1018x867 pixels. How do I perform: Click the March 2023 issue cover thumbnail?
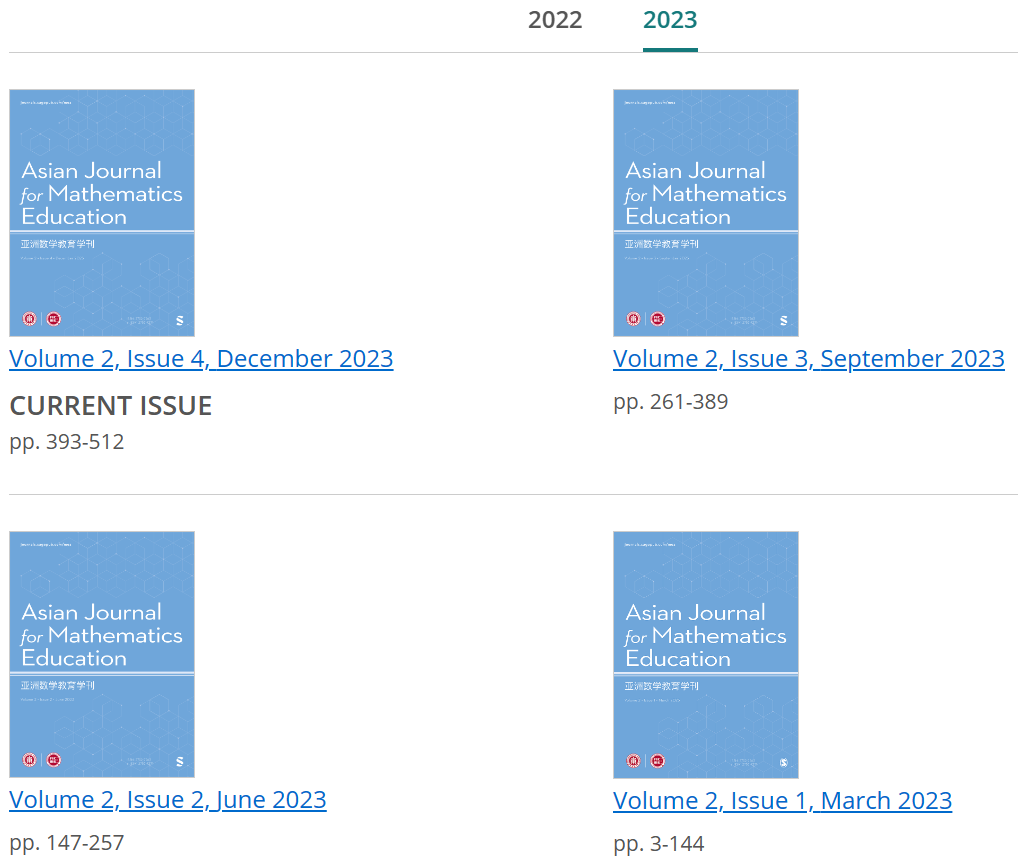706,655
